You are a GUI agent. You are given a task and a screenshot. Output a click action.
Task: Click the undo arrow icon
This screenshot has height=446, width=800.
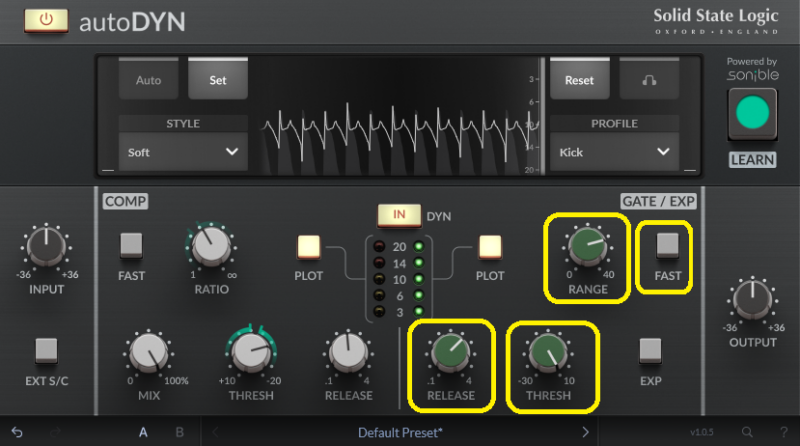[17, 432]
